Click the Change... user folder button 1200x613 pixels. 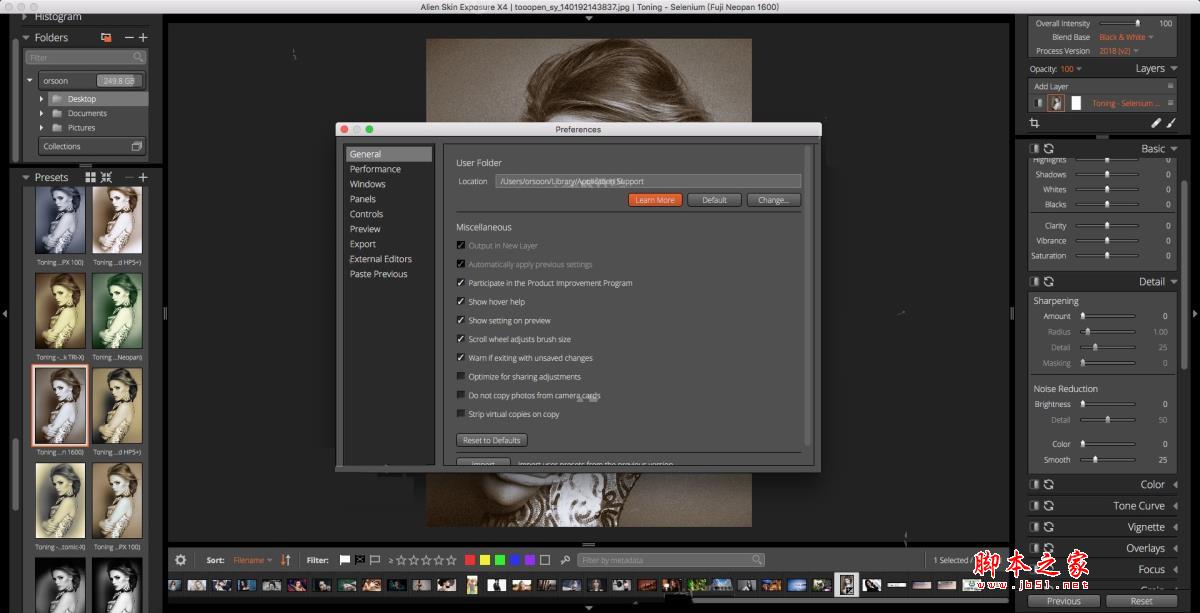tap(774, 200)
